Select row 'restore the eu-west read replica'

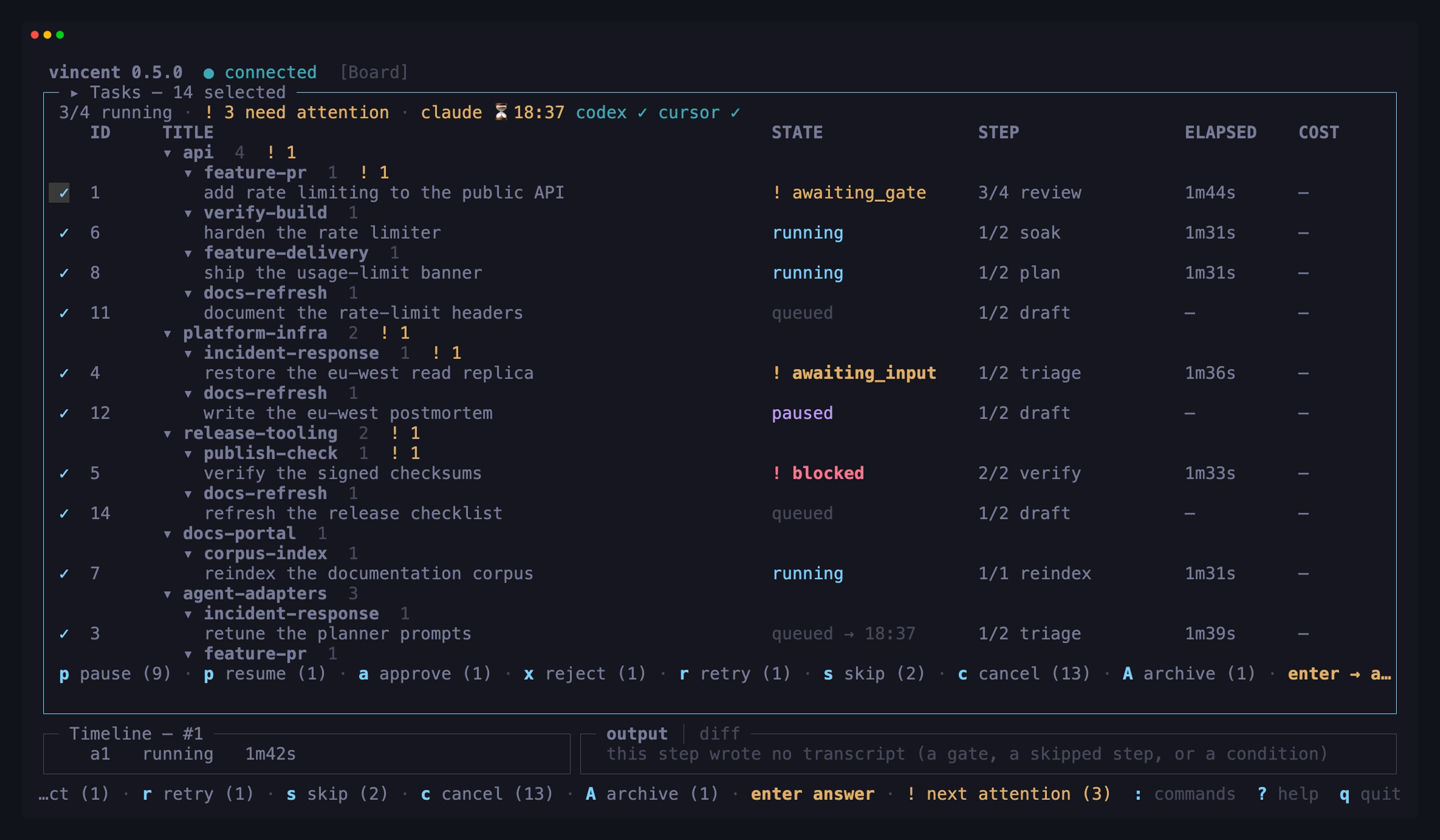tap(720, 374)
